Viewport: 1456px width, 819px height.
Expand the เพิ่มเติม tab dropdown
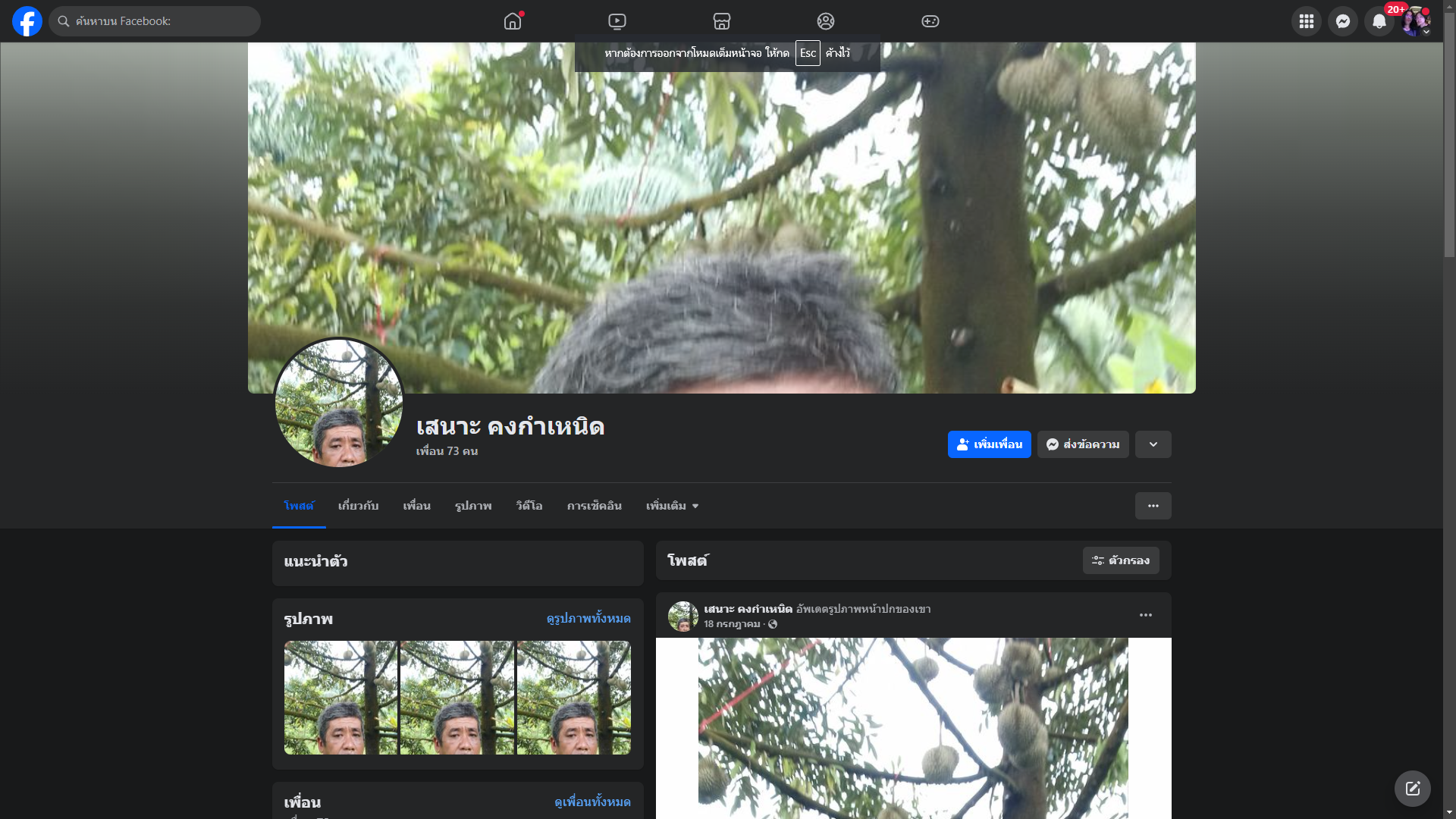click(x=672, y=506)
